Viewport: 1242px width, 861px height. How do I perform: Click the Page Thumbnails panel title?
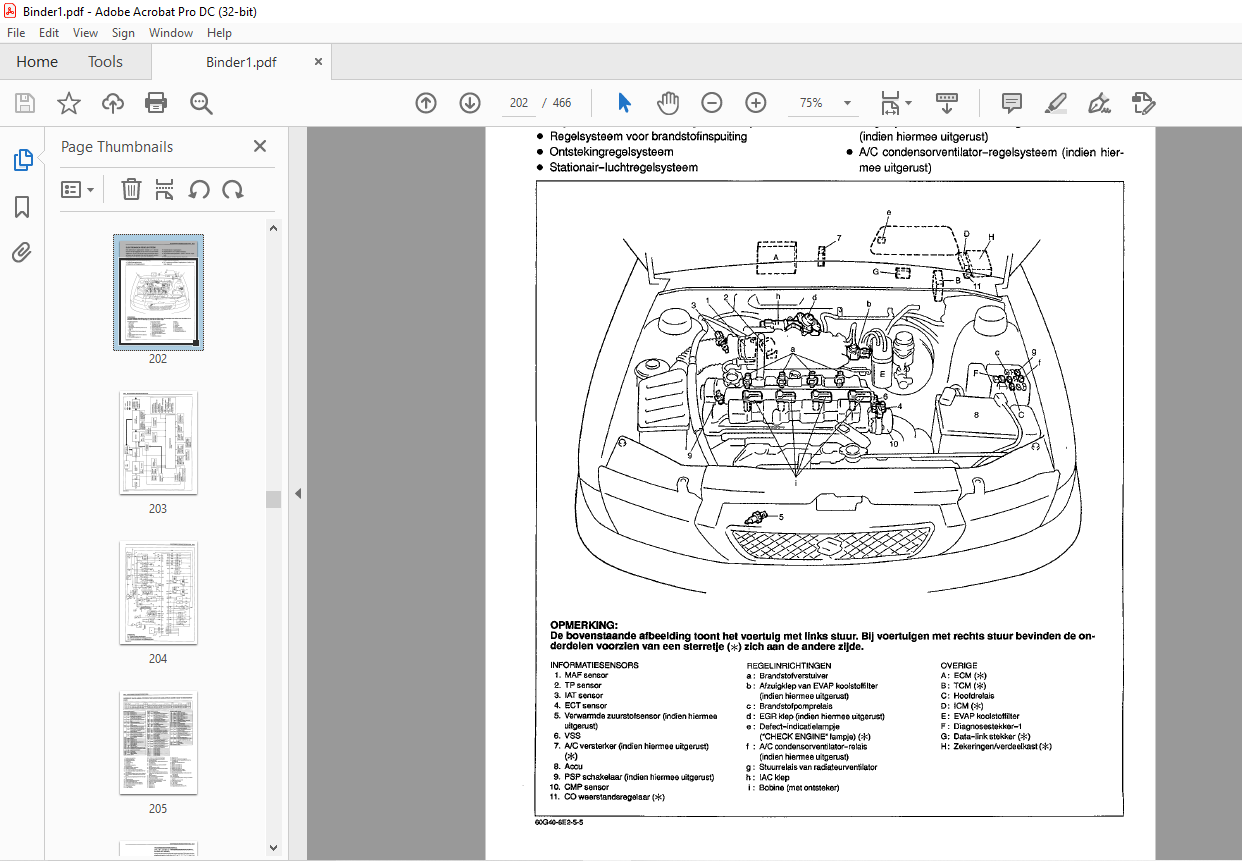tap(117, 146)
